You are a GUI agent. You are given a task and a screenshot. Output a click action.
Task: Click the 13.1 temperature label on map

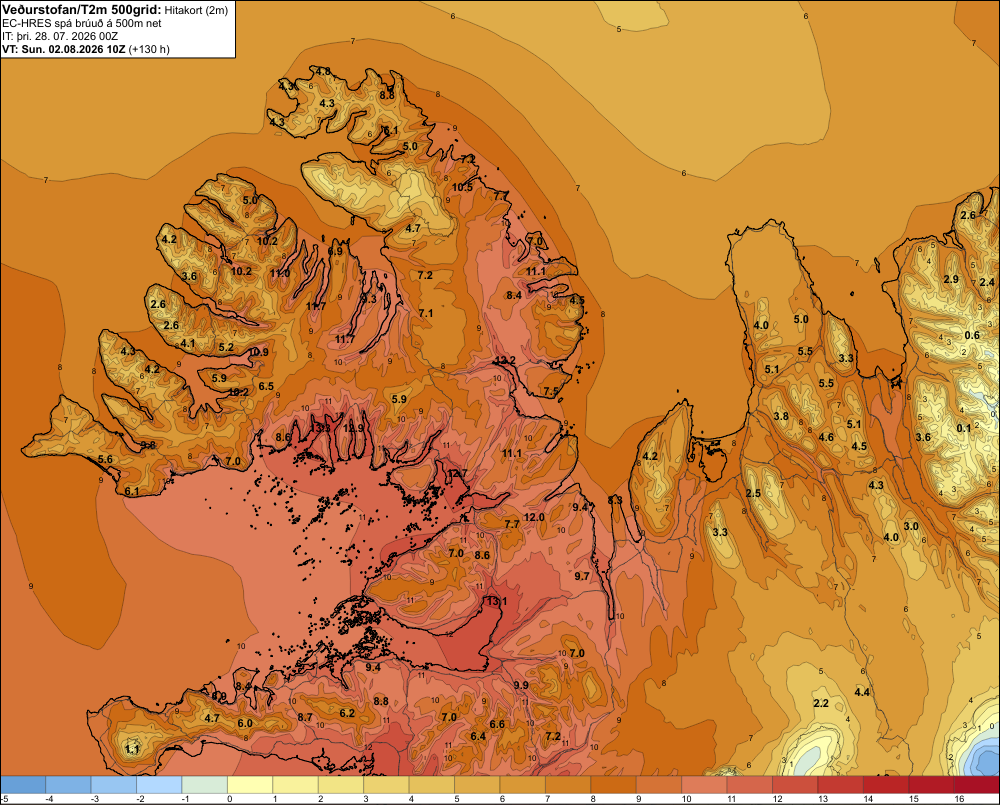coord(497,601)
